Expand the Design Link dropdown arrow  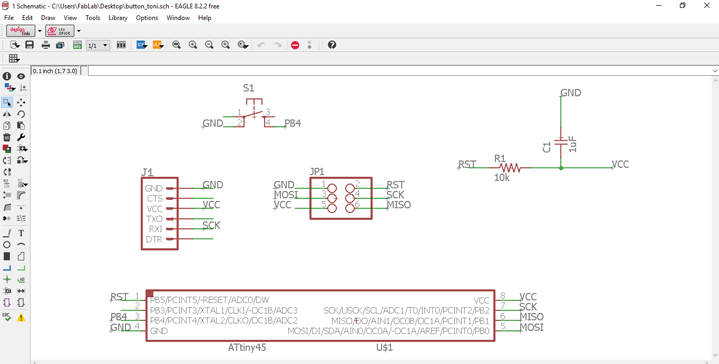point(40,31)
